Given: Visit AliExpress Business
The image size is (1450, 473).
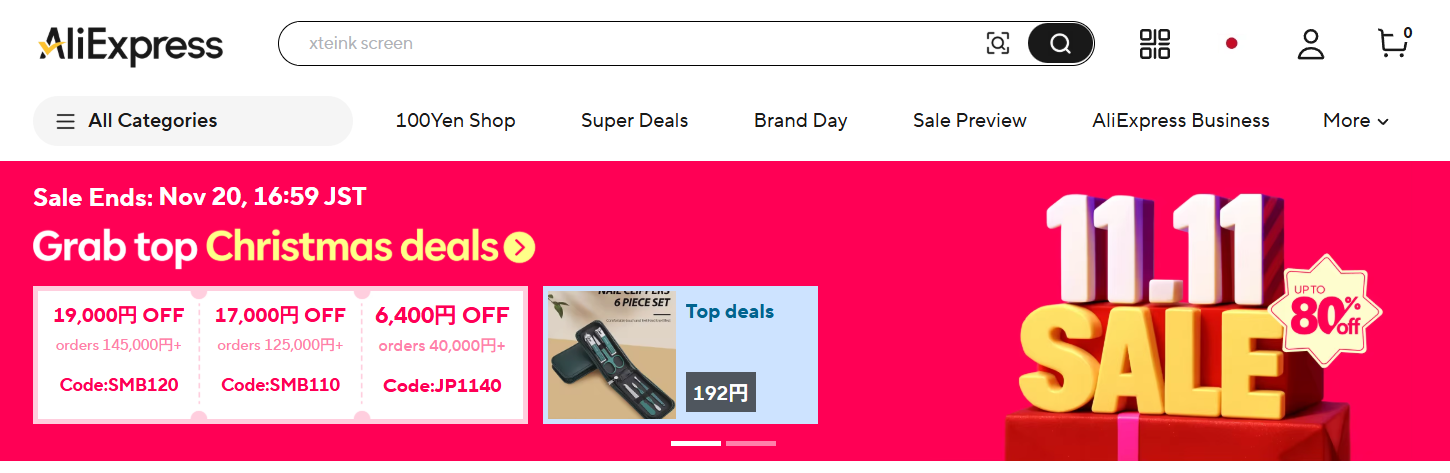Looking at the screenshot, I should (x=1180, y=121).
